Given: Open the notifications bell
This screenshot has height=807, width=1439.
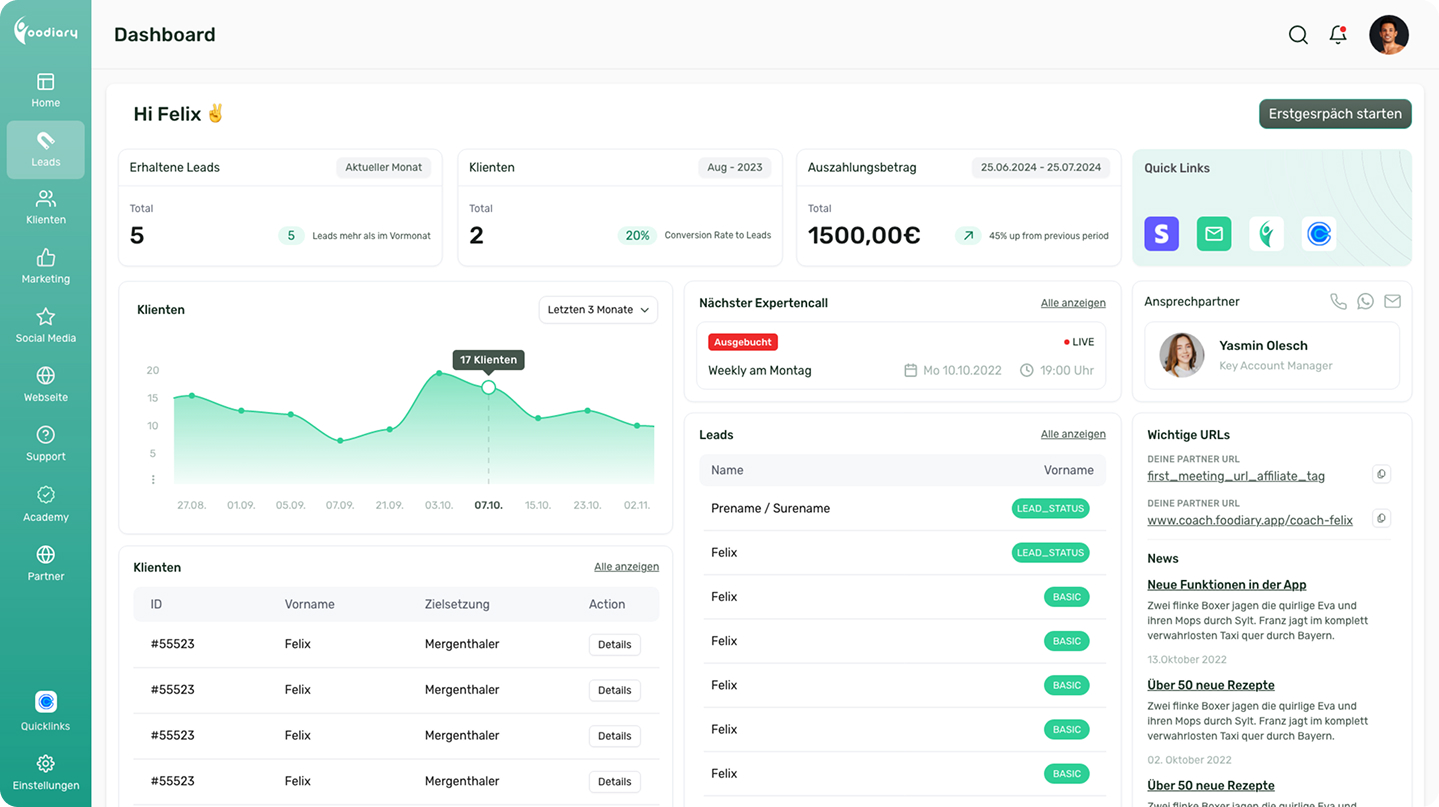Looking at the screenshot, I should pyautogui.click(x=1338, y=35).
